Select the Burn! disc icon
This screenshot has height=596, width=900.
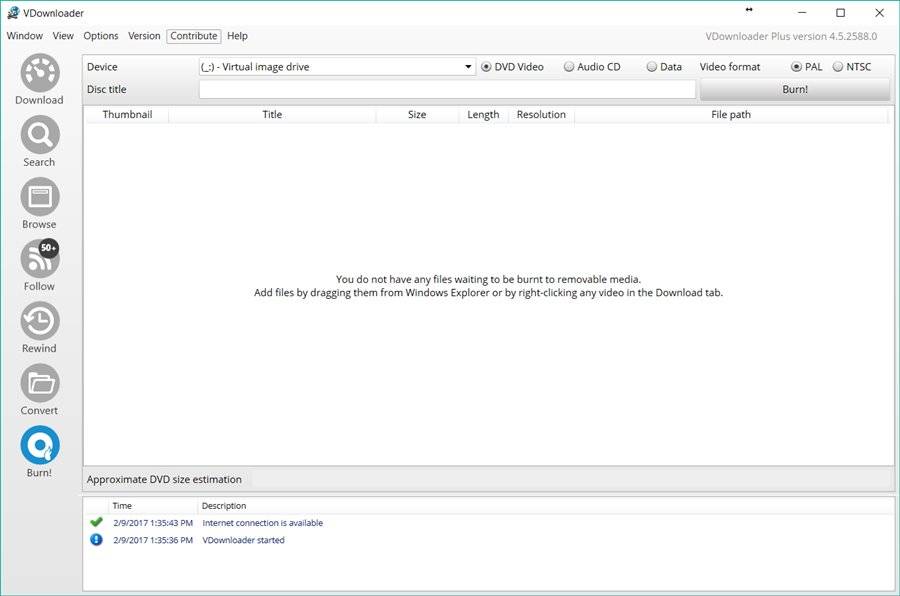click(x=39, y=445)
